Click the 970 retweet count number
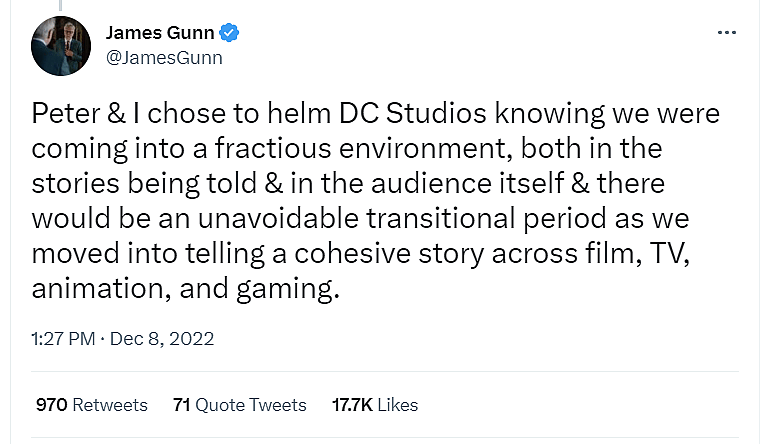The width and height of the screenshot is (760, 444). tap(51, 405)
